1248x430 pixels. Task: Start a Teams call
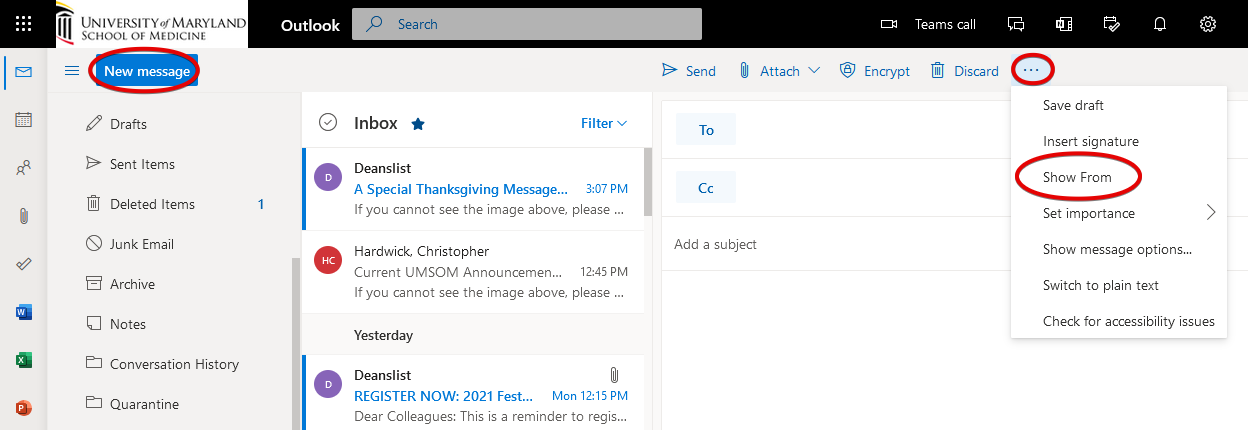pos(927,24)
